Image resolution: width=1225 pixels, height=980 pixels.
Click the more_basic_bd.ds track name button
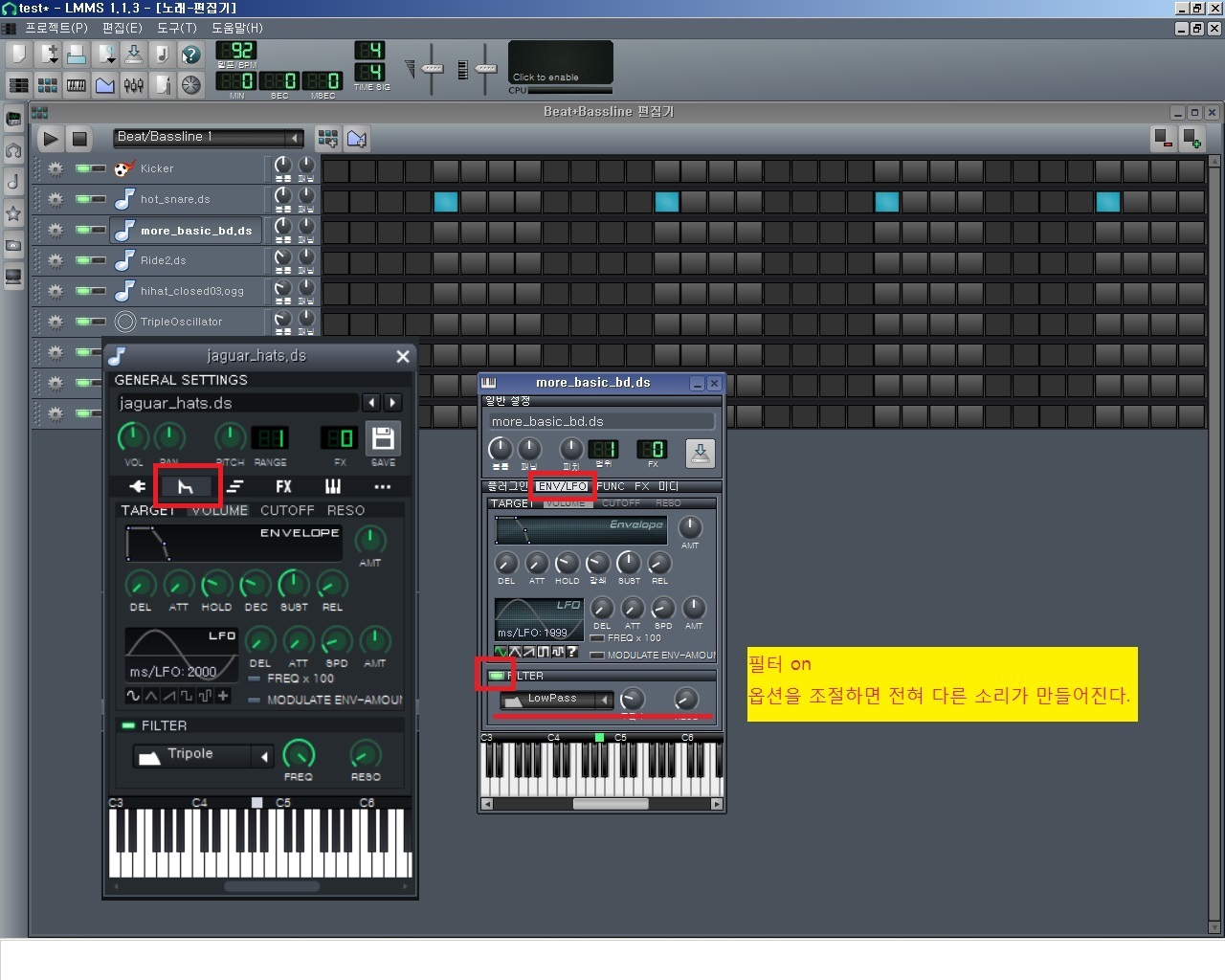187,231
